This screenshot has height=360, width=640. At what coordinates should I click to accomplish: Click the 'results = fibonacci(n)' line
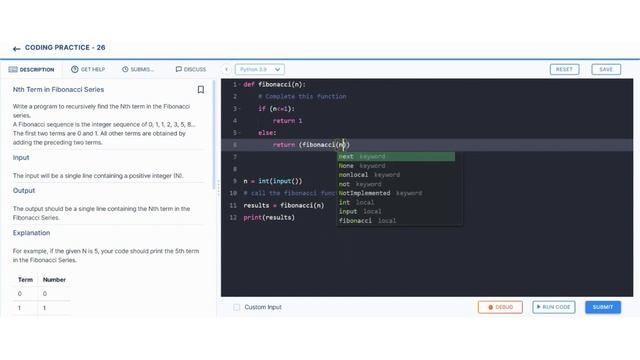tap(284, 205)
